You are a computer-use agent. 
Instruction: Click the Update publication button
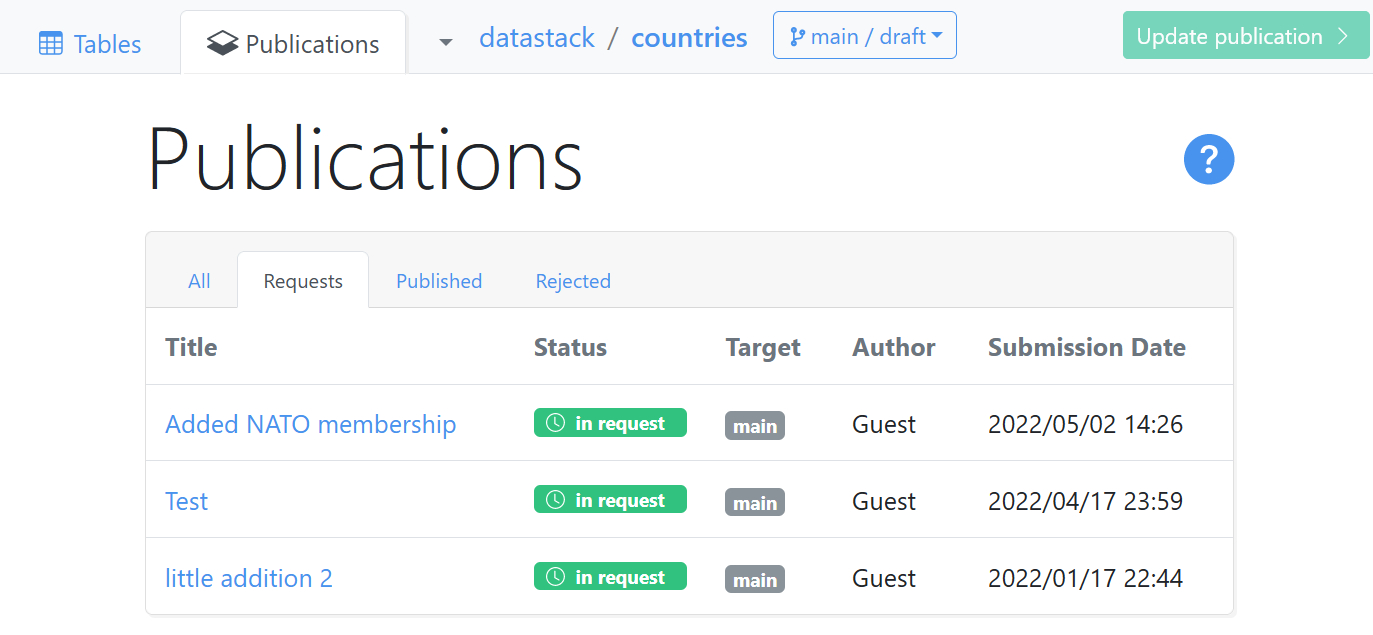(1246, 36)
